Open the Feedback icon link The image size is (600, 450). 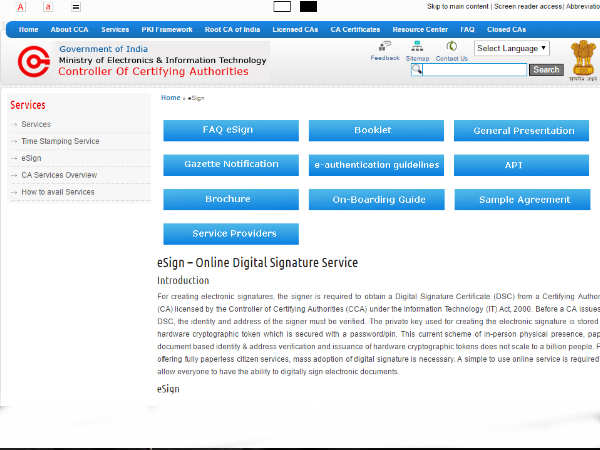(385, 51)
